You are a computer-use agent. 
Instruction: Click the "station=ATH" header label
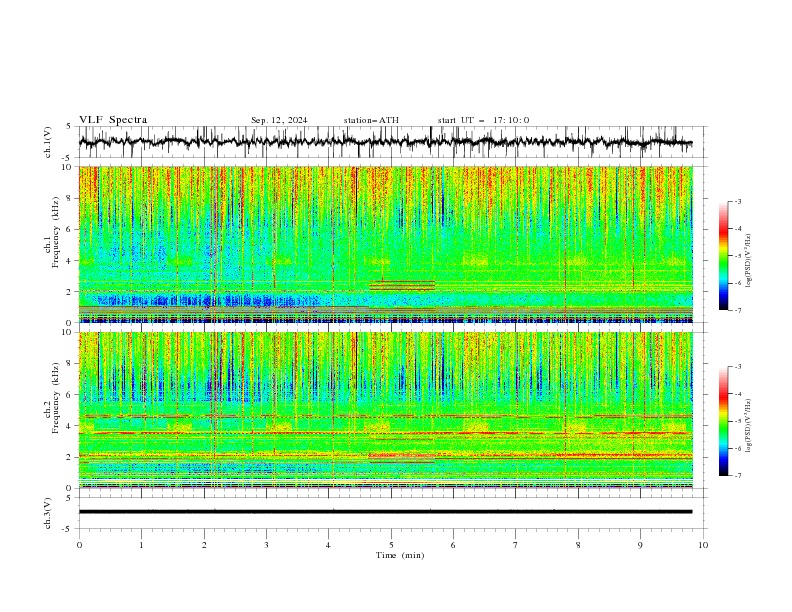click(371, 120)
